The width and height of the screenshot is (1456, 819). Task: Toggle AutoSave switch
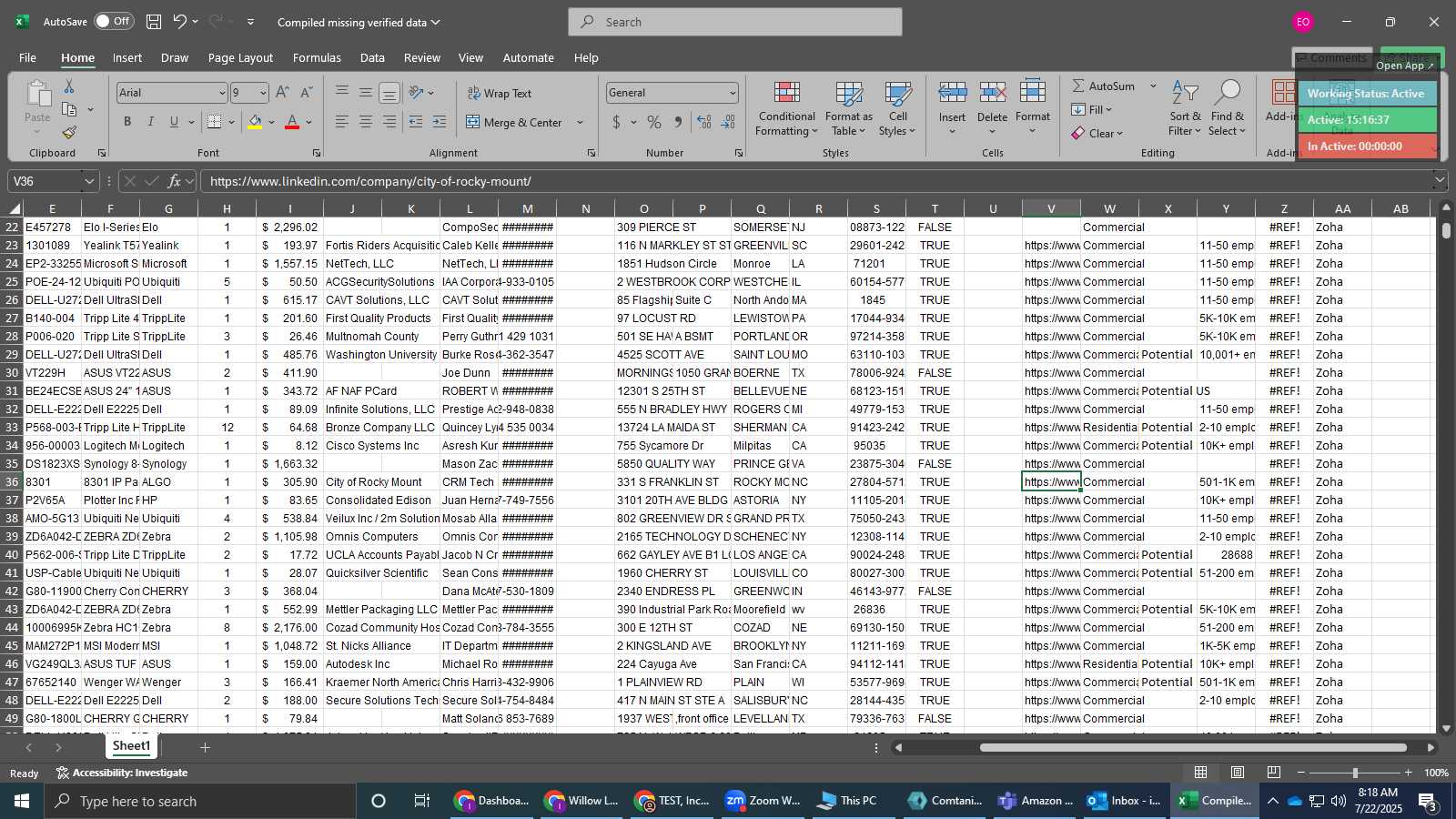pyautogui.click(x=113, y=21)
